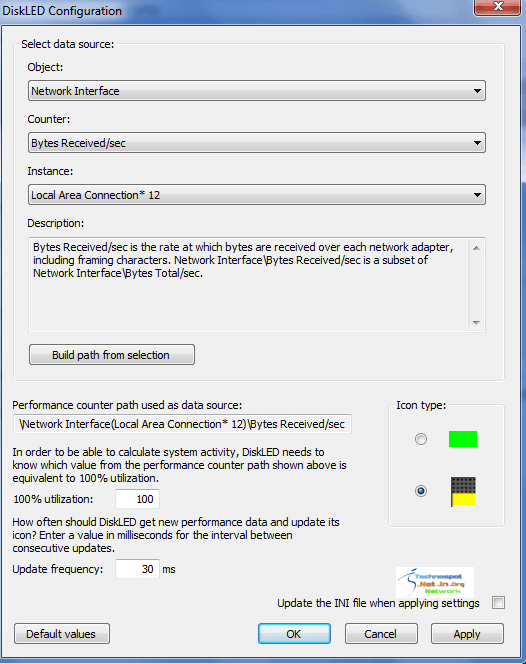This screenshot has width=526, height=664.
Task: Click the solid green LED icon preview
Action: point(462,439)
